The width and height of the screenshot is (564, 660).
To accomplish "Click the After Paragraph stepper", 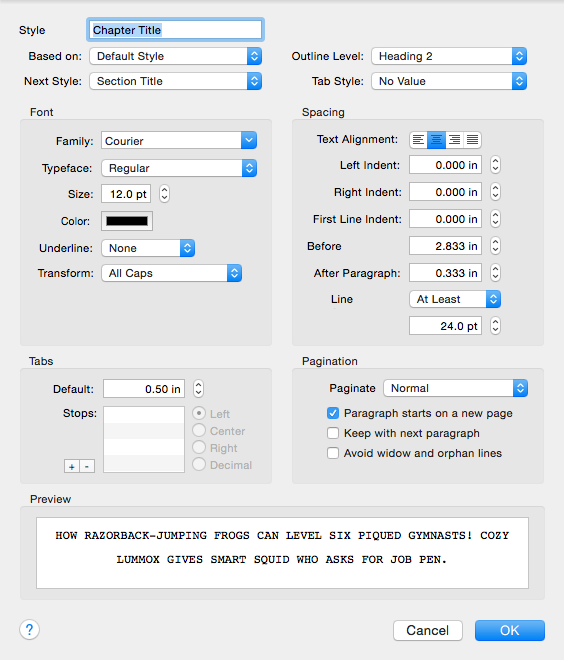I will tap(495, 273).
